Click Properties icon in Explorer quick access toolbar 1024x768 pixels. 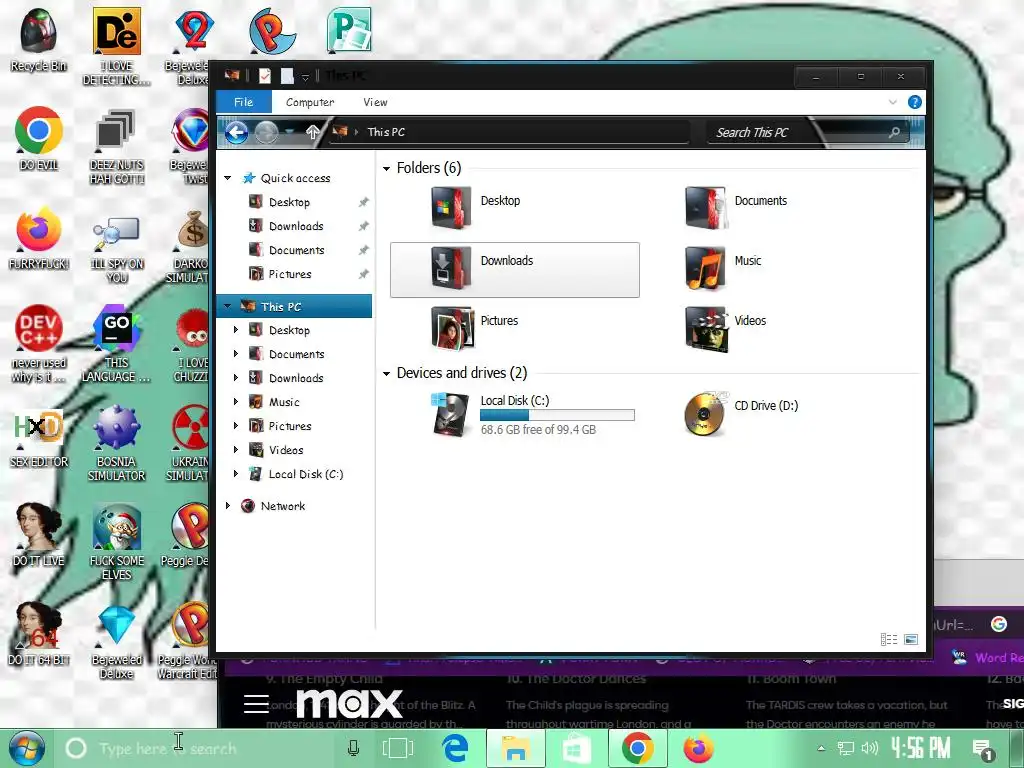264,76
